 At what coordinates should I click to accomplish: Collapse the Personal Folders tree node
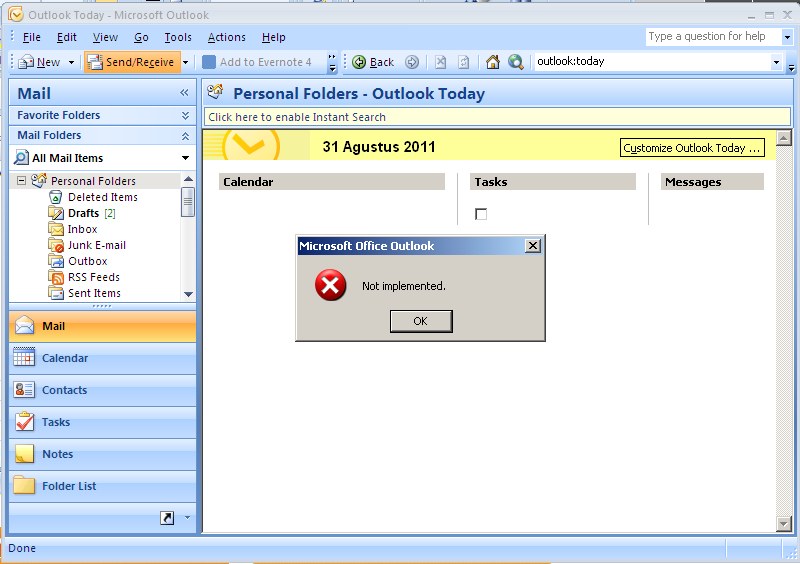point(21,181)
